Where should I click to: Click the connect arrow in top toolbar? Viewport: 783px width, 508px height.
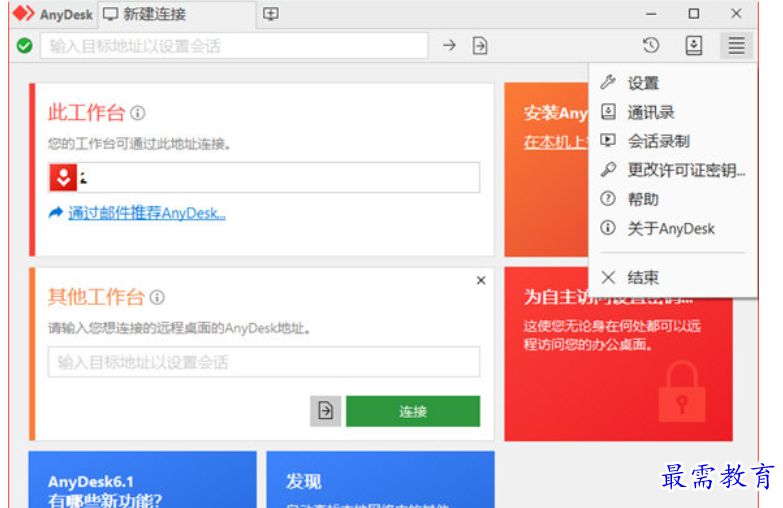449,45
